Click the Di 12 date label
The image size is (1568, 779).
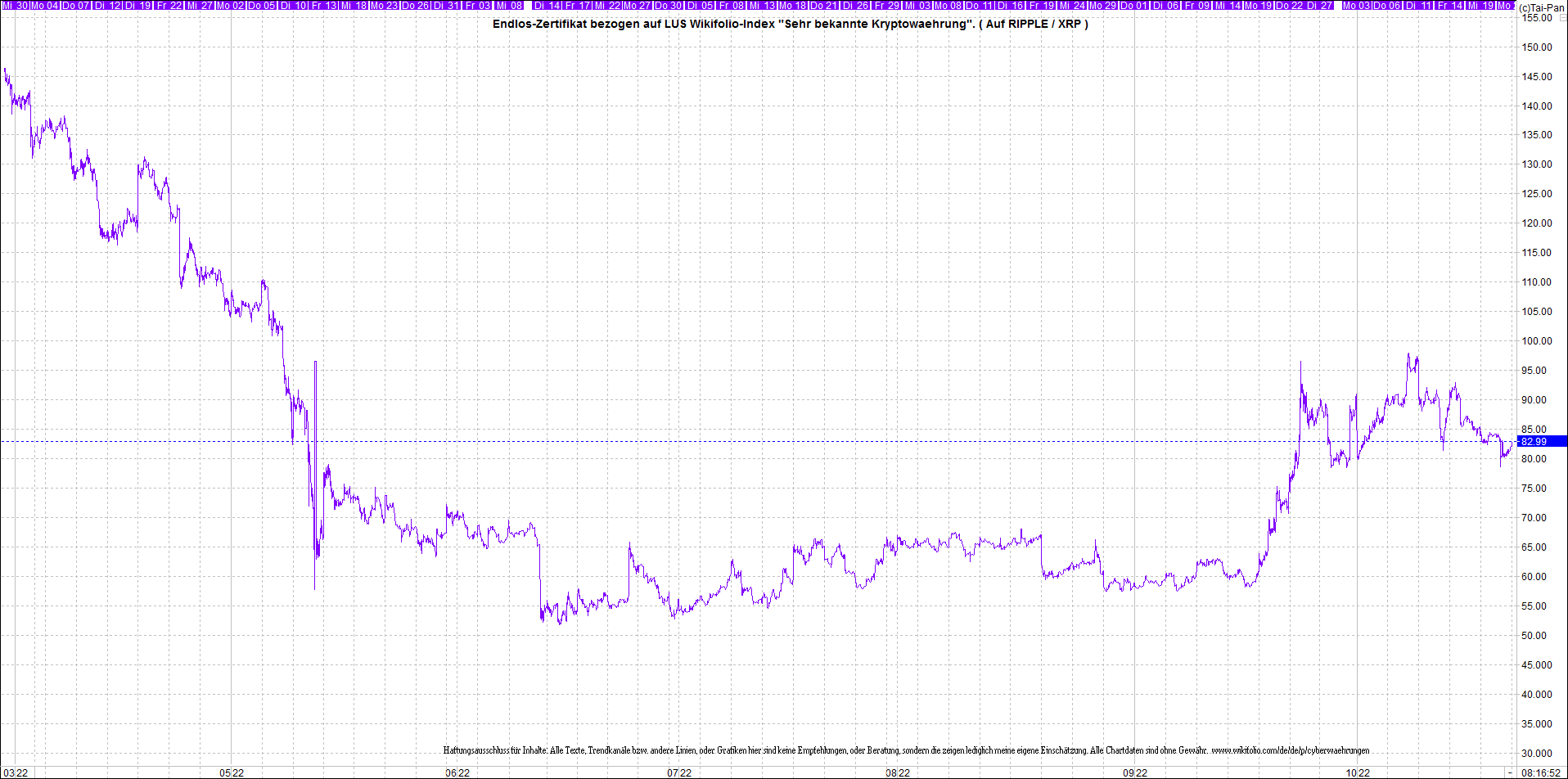point(108,5)
